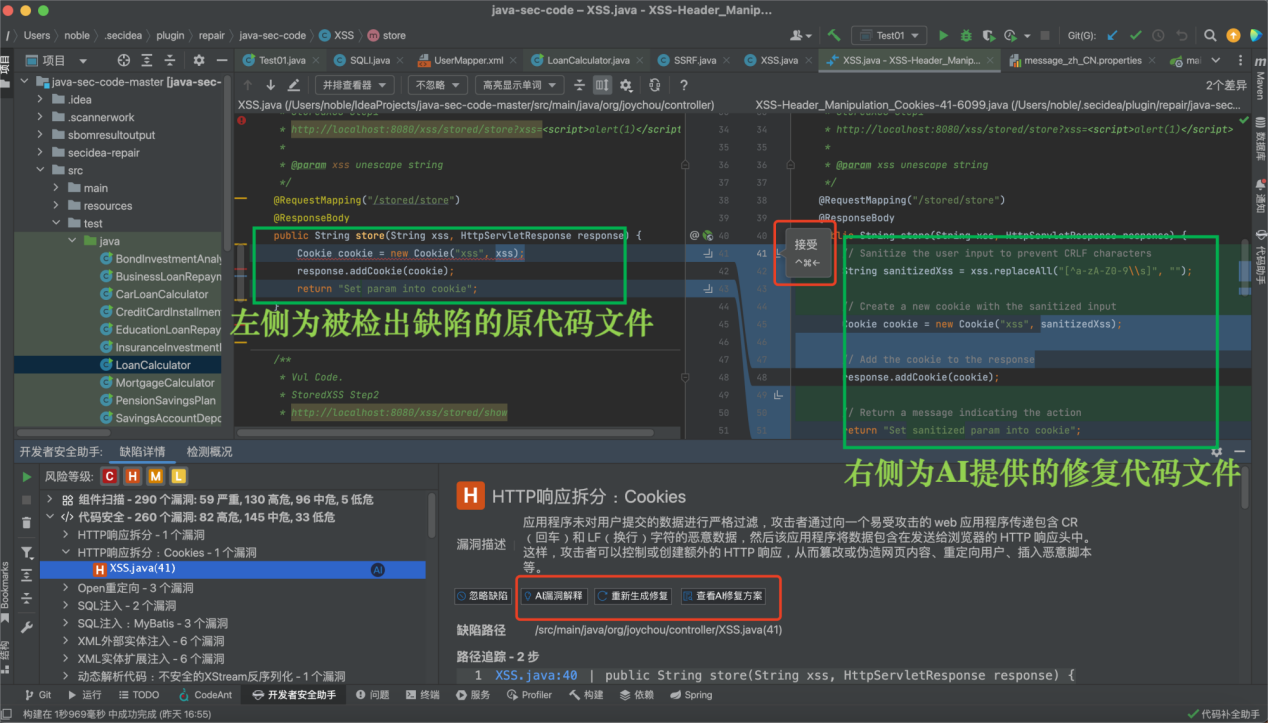Toggle critical risk level C filter
This screenshot has height=723, width=1268.
pyautogui.click(x=110, y=477)
